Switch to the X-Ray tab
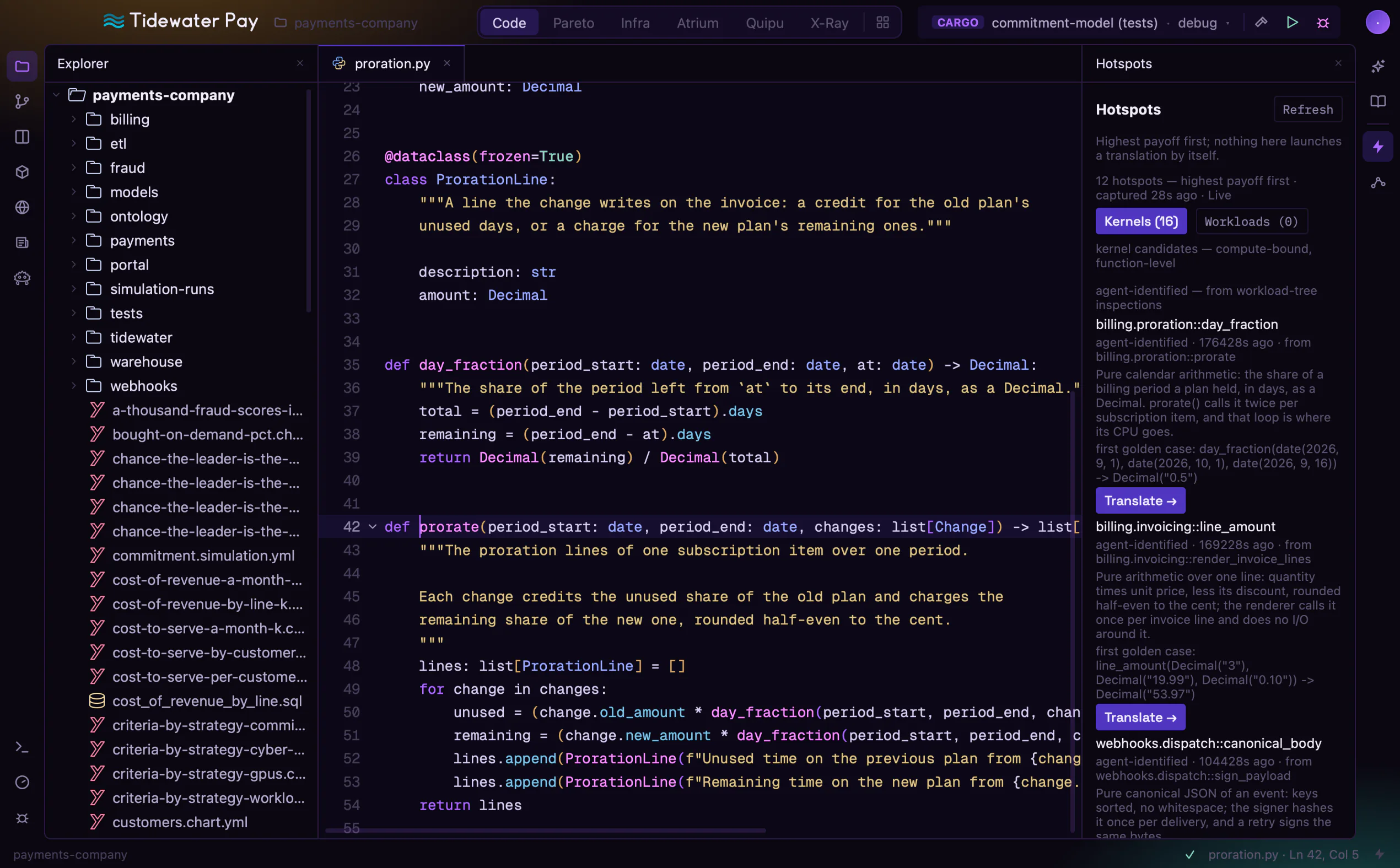The height and width of the screenshot is (868, 1400). (x=830, y=23)
